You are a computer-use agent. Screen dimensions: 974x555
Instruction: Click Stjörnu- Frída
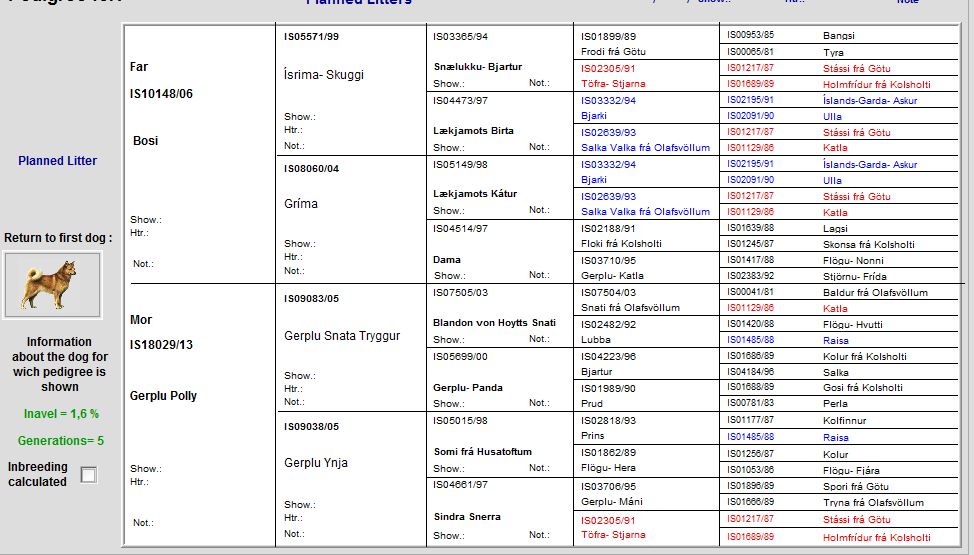point(855,277)
